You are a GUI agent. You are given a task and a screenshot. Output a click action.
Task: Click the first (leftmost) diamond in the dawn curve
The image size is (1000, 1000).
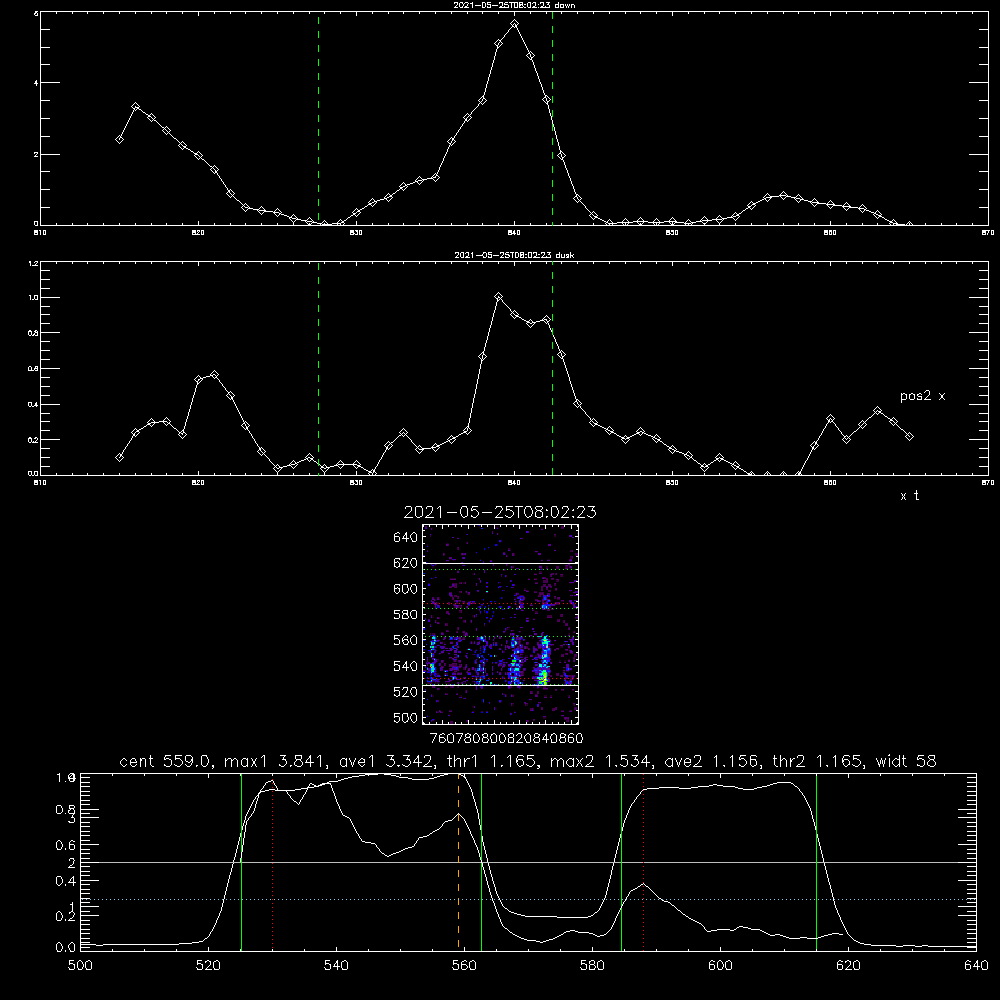pyautogui.click(x=119, y=139)
